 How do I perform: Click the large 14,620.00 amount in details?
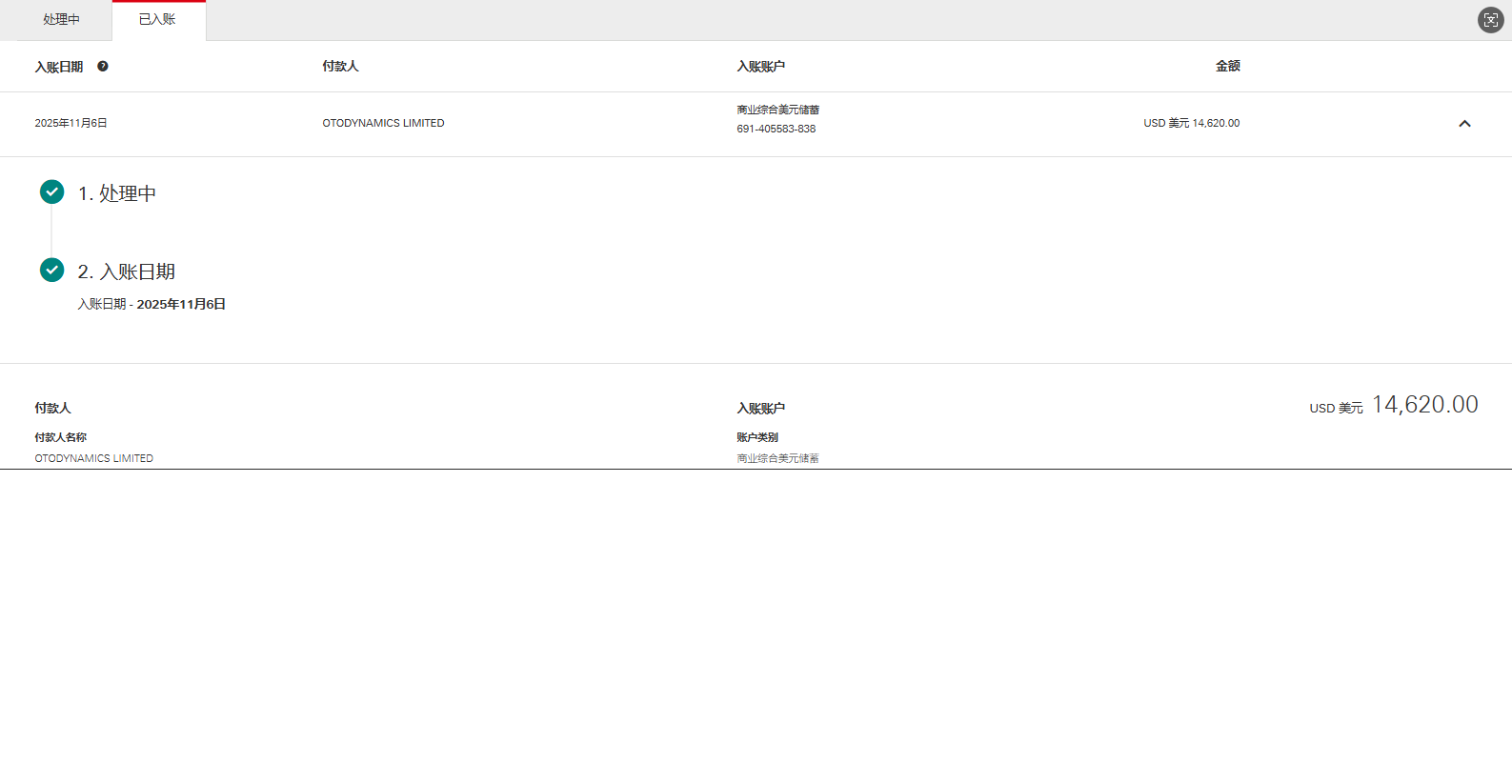pyautogui.click(x=1424, y=405)
